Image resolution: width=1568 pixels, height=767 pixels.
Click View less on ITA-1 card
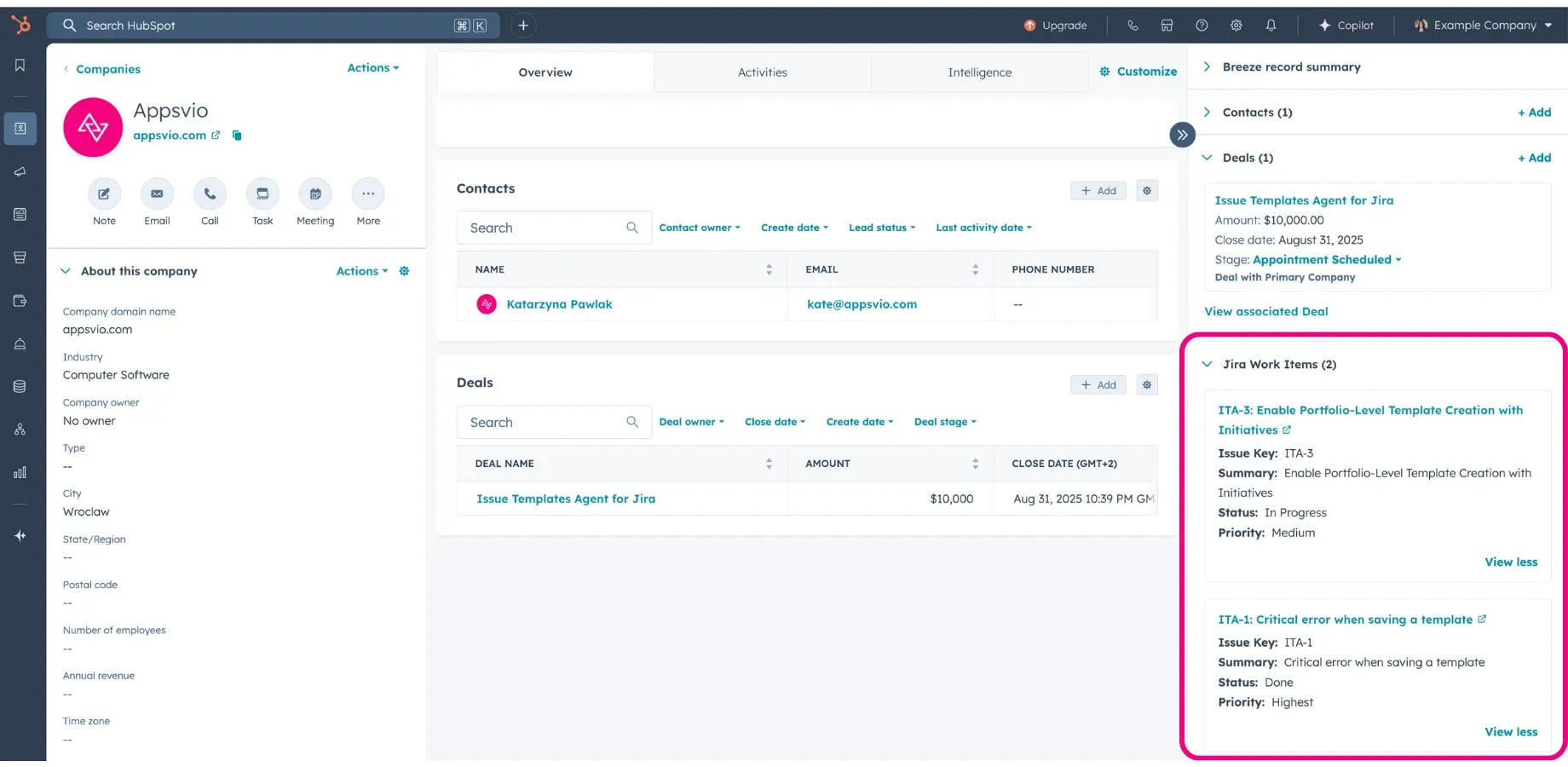point(1511,732)
